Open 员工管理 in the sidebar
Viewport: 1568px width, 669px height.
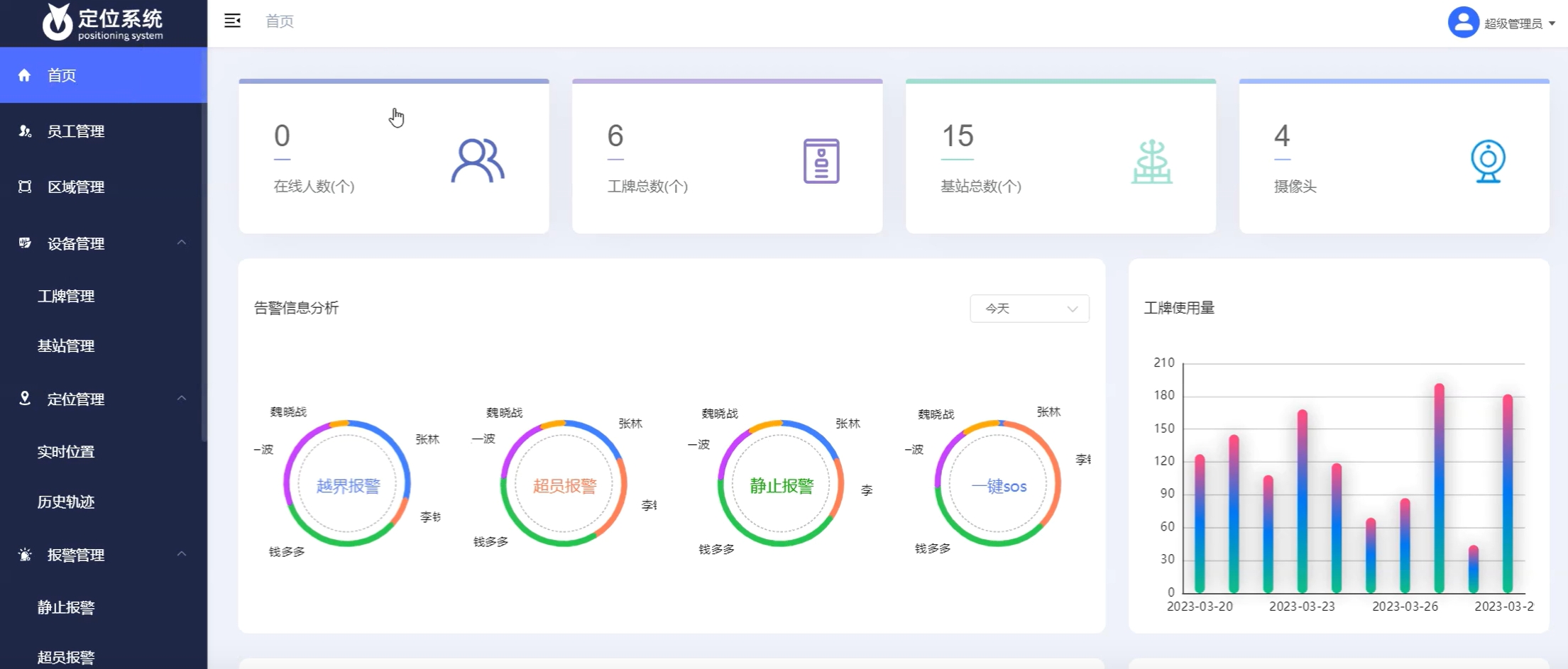(76, 131)
